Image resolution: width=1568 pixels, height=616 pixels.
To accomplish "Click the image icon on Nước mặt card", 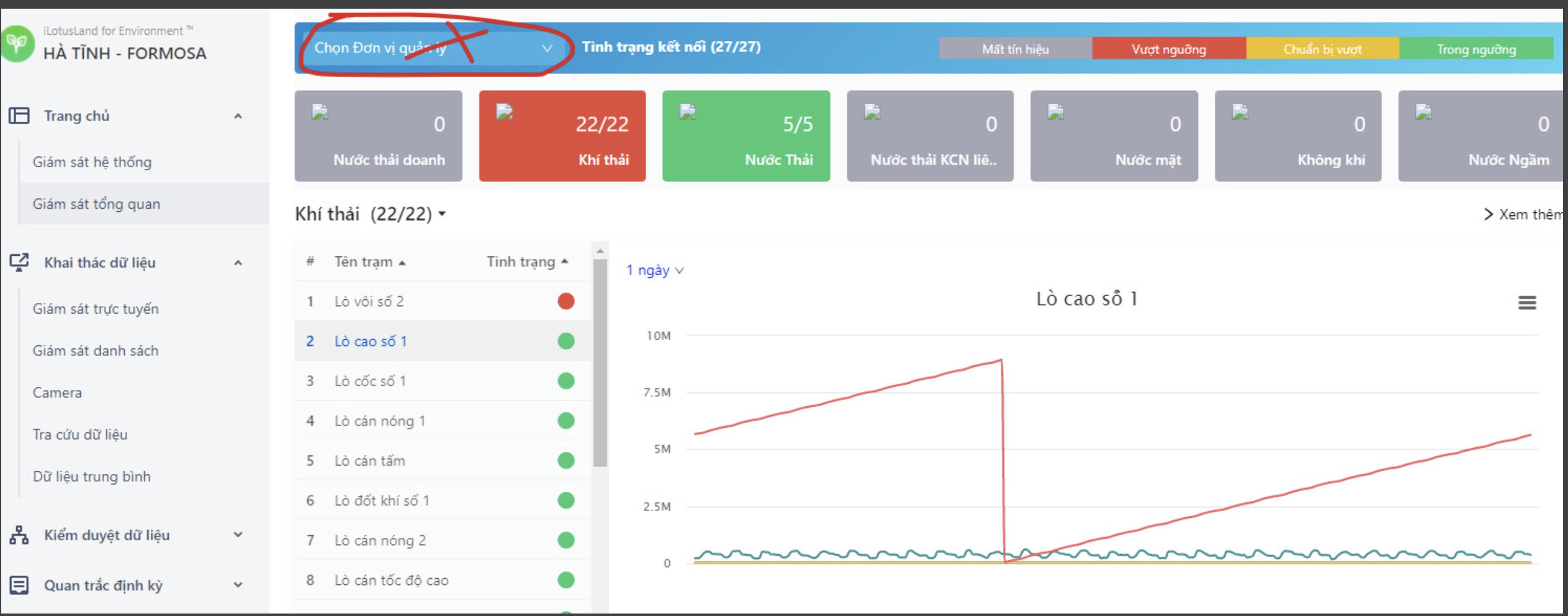I will (x=1056, y=112).
